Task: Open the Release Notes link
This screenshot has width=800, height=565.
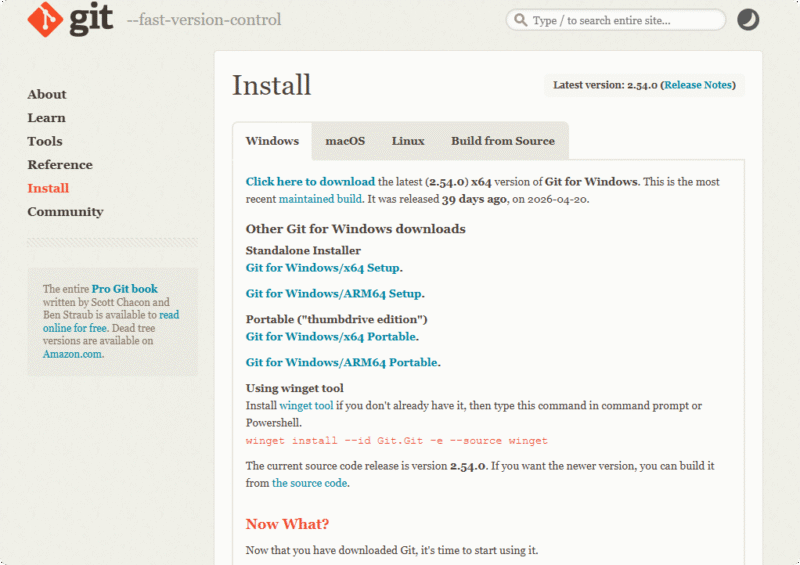Action: (x=698, y=85)
